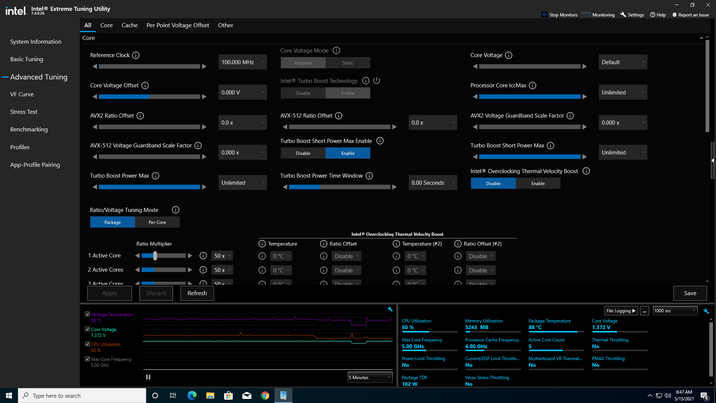716x403 pixels.
Task: Click Report an Issue
Action: 690,15
